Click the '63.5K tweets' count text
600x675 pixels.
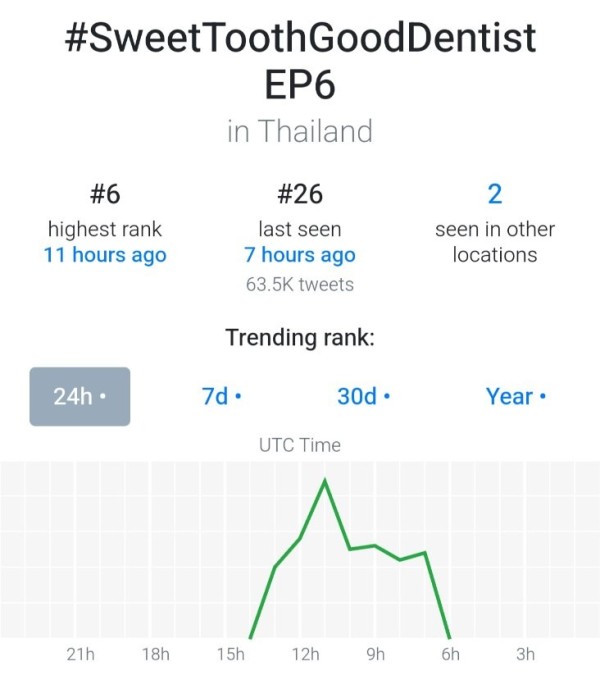pos(300,285)
